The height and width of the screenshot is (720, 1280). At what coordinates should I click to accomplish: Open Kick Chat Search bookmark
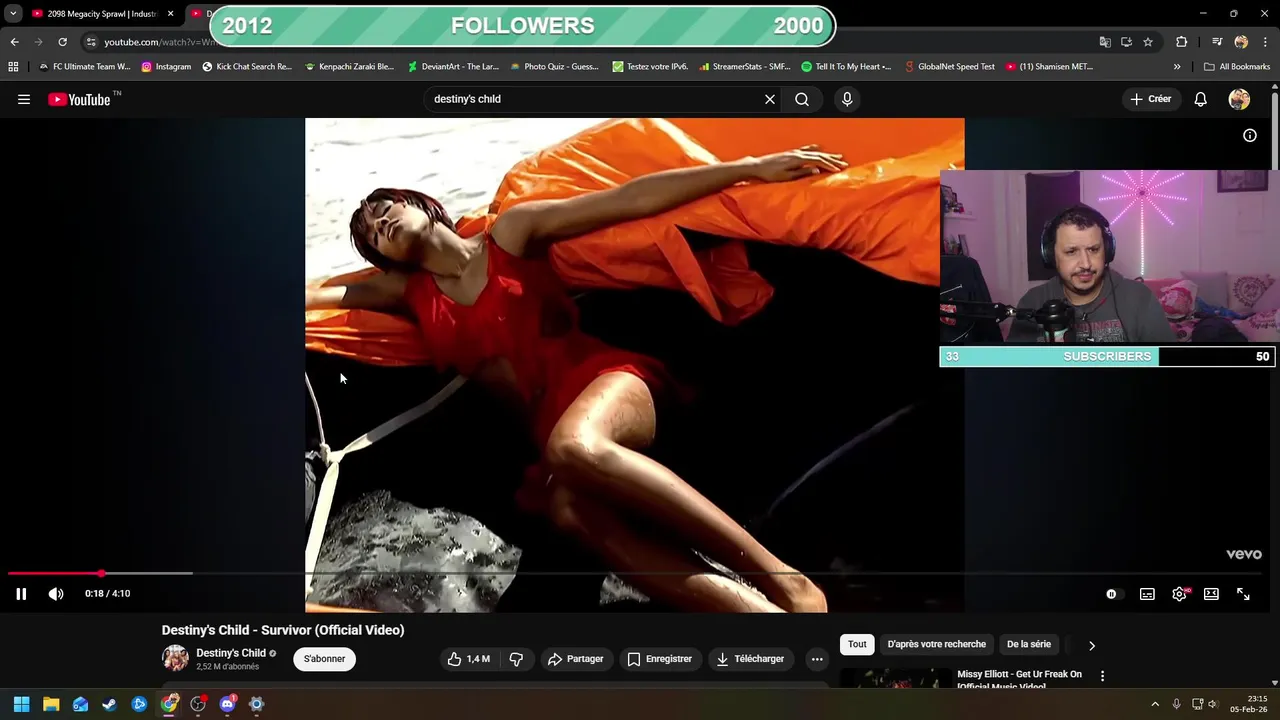(x=247, y=67)
